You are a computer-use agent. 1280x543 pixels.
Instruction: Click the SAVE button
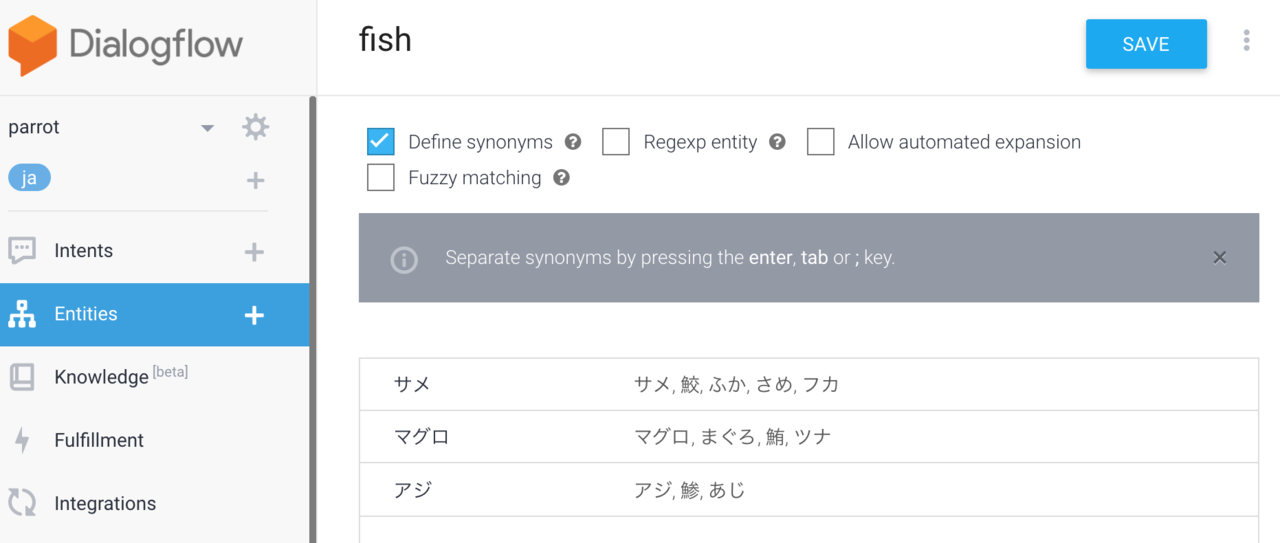(x=1146, y=44)
